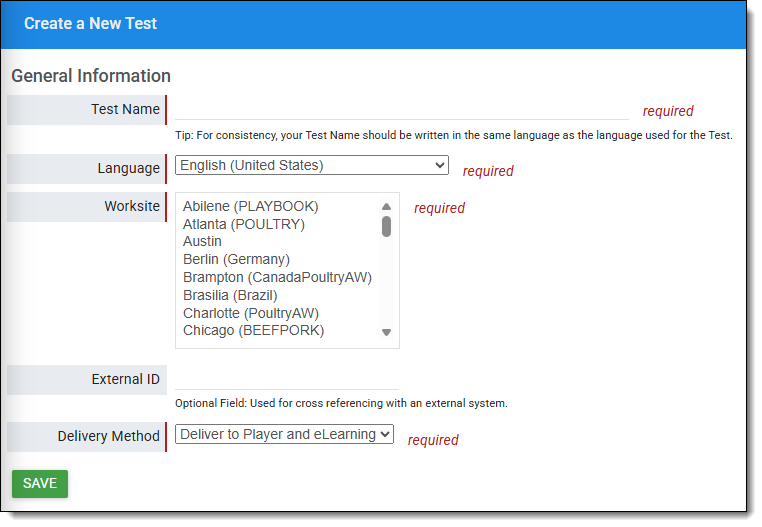Click the Worksite list scroll-up arrow
The image size is (762, 527).
click(386, 207)
